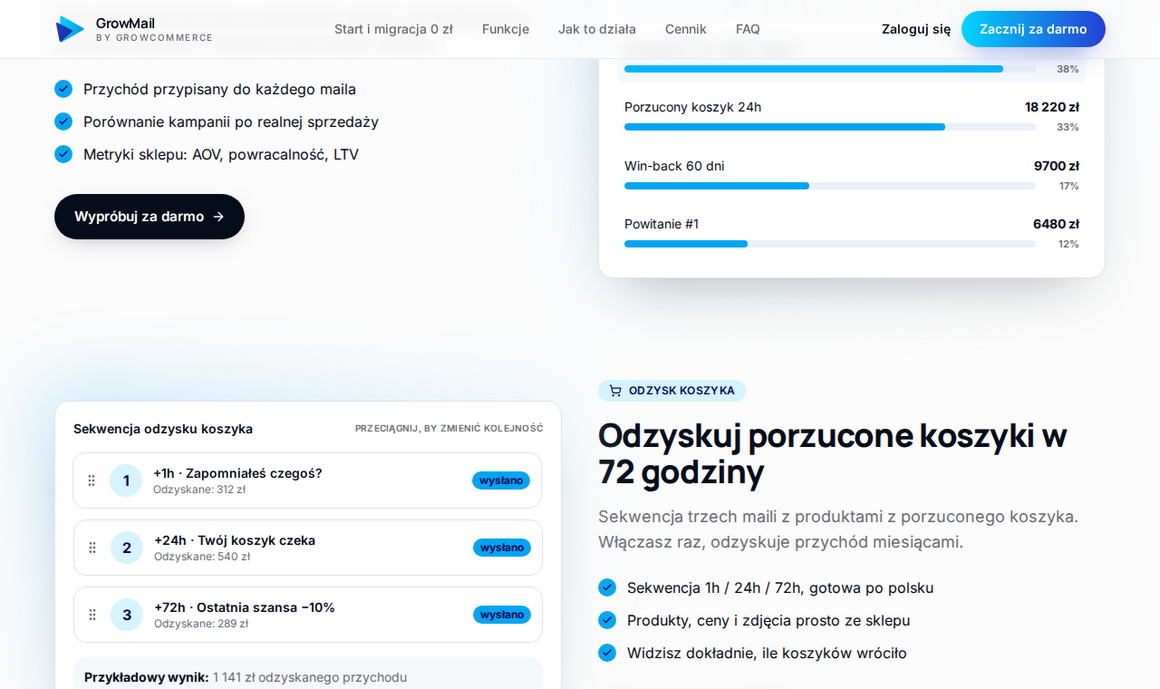Click the 12% percentage label
The height and width of the screenshot is (689, 1160).
click(x=1068, y=244)
